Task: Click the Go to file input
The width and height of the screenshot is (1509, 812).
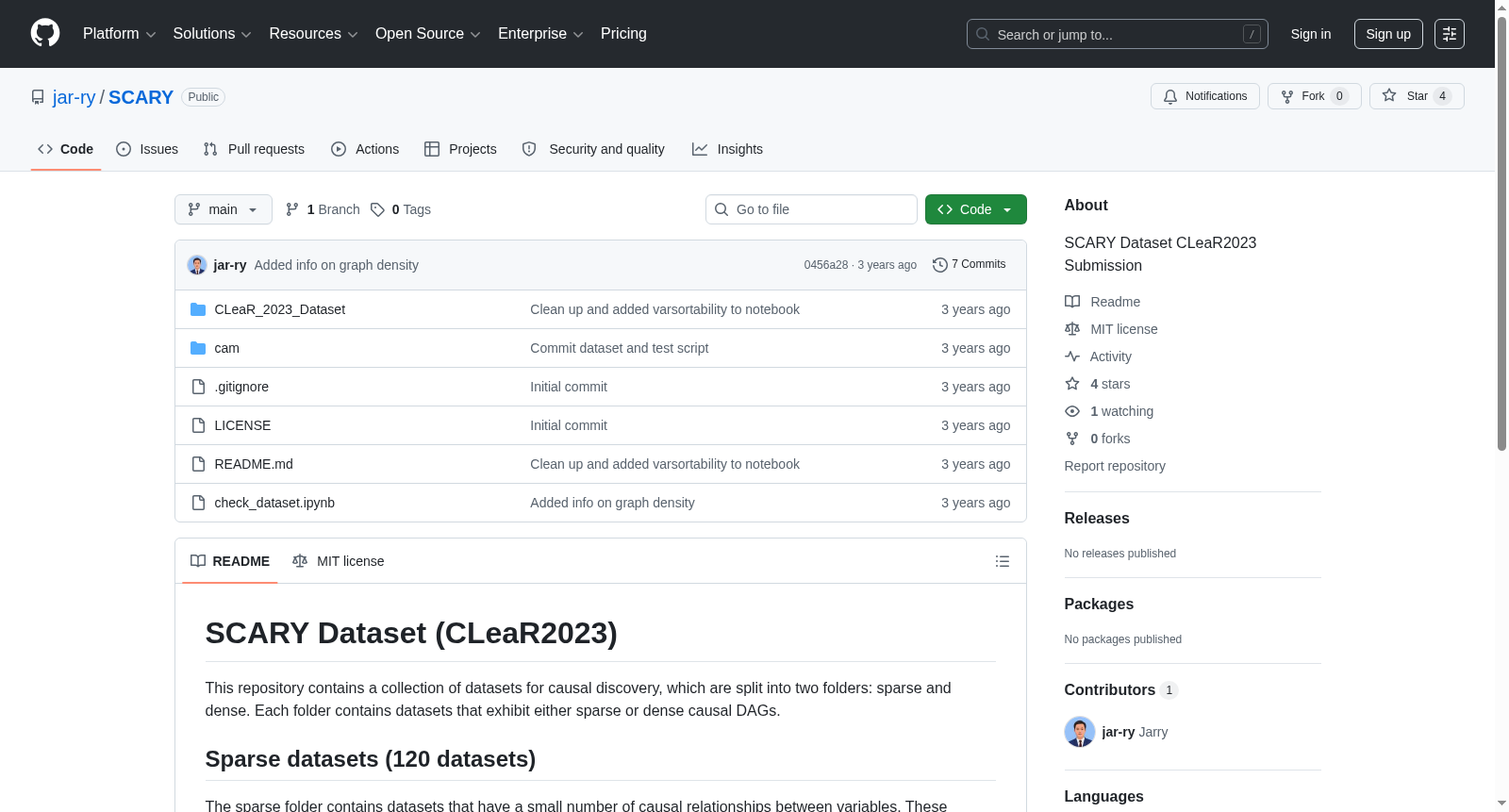Action: point(811,209)
